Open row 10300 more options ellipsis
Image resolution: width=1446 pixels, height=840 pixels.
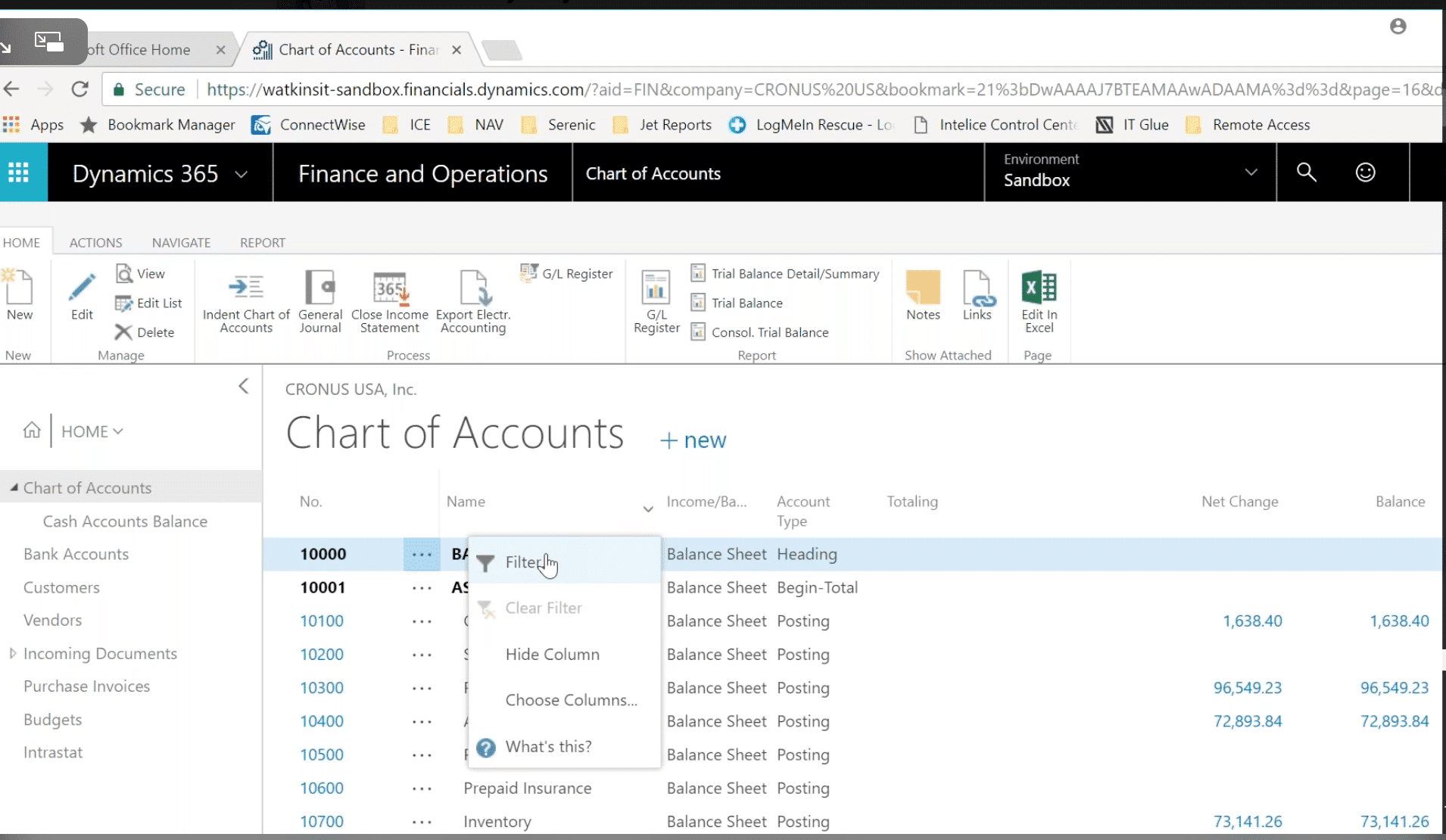[422, 688]
